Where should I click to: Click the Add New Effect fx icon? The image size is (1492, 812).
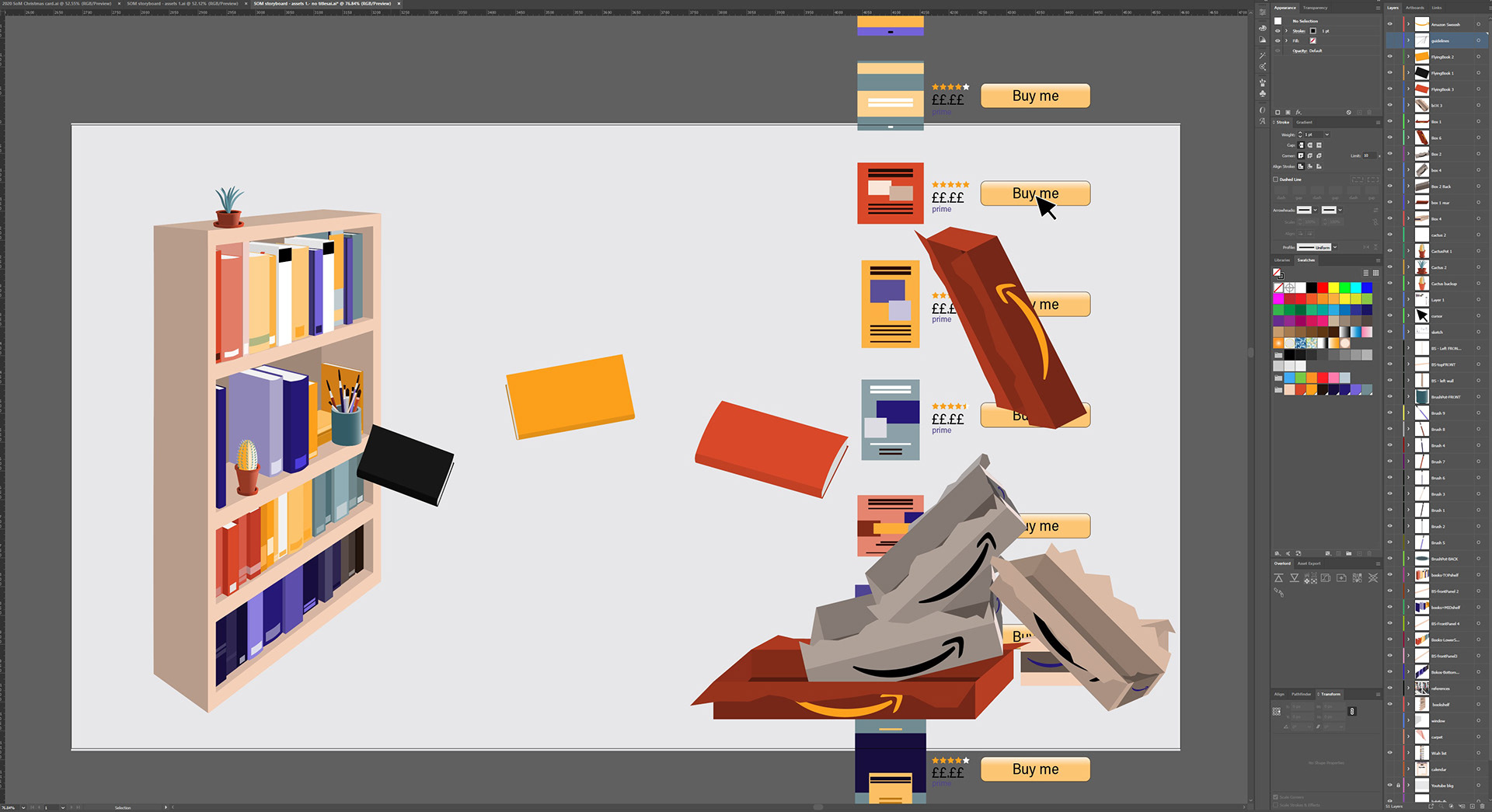click(x=1299, y=113)
